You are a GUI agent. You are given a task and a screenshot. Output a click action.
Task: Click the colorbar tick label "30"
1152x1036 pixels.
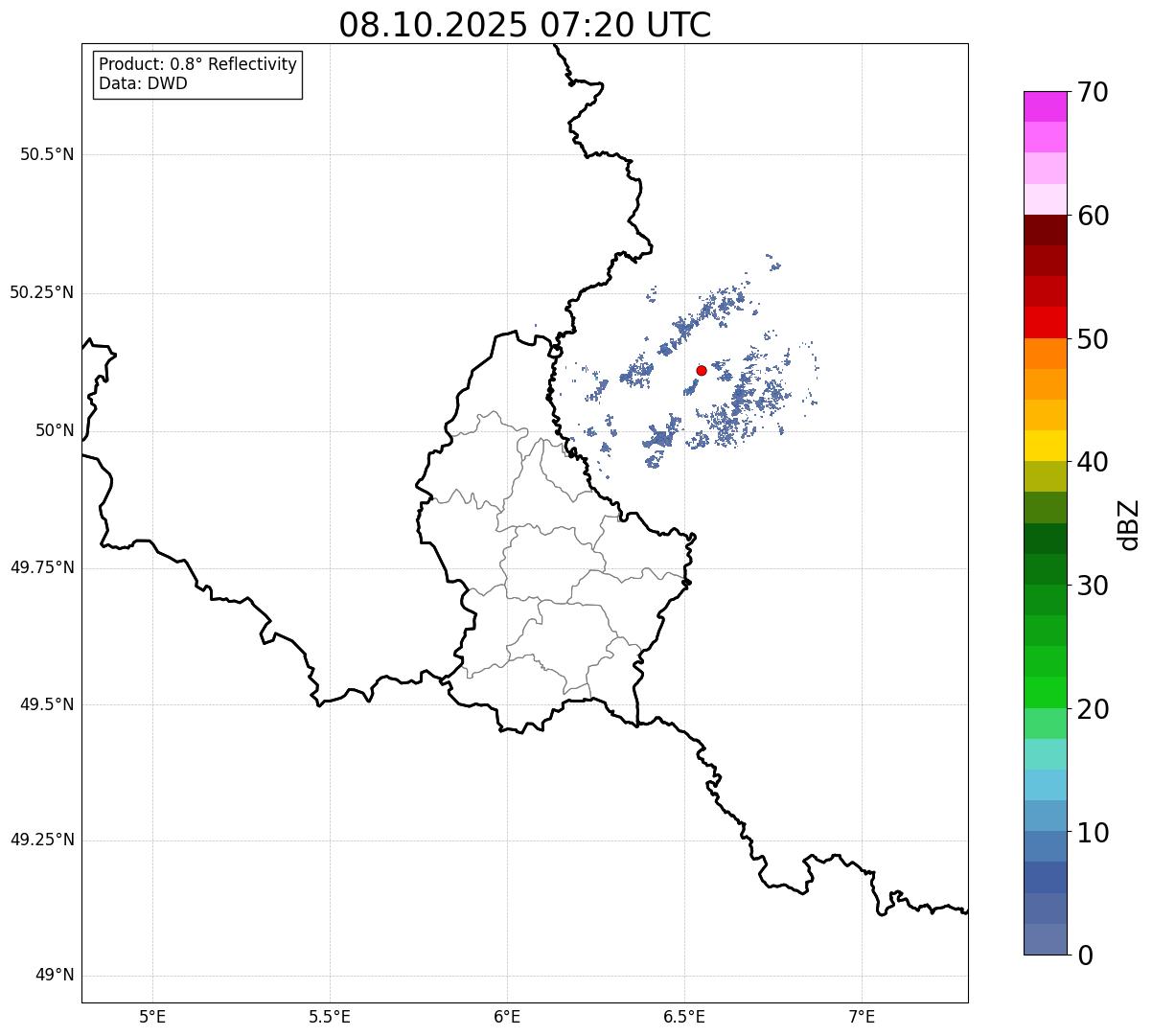pyautogui.click(x=1093, y=586)
